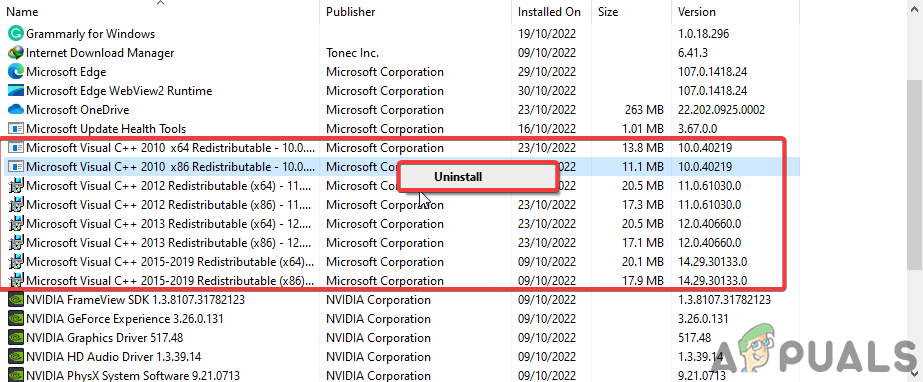Click the Visual C++ 2015-2019 (x64) icon
923x382 pixels.
(16, 261)
